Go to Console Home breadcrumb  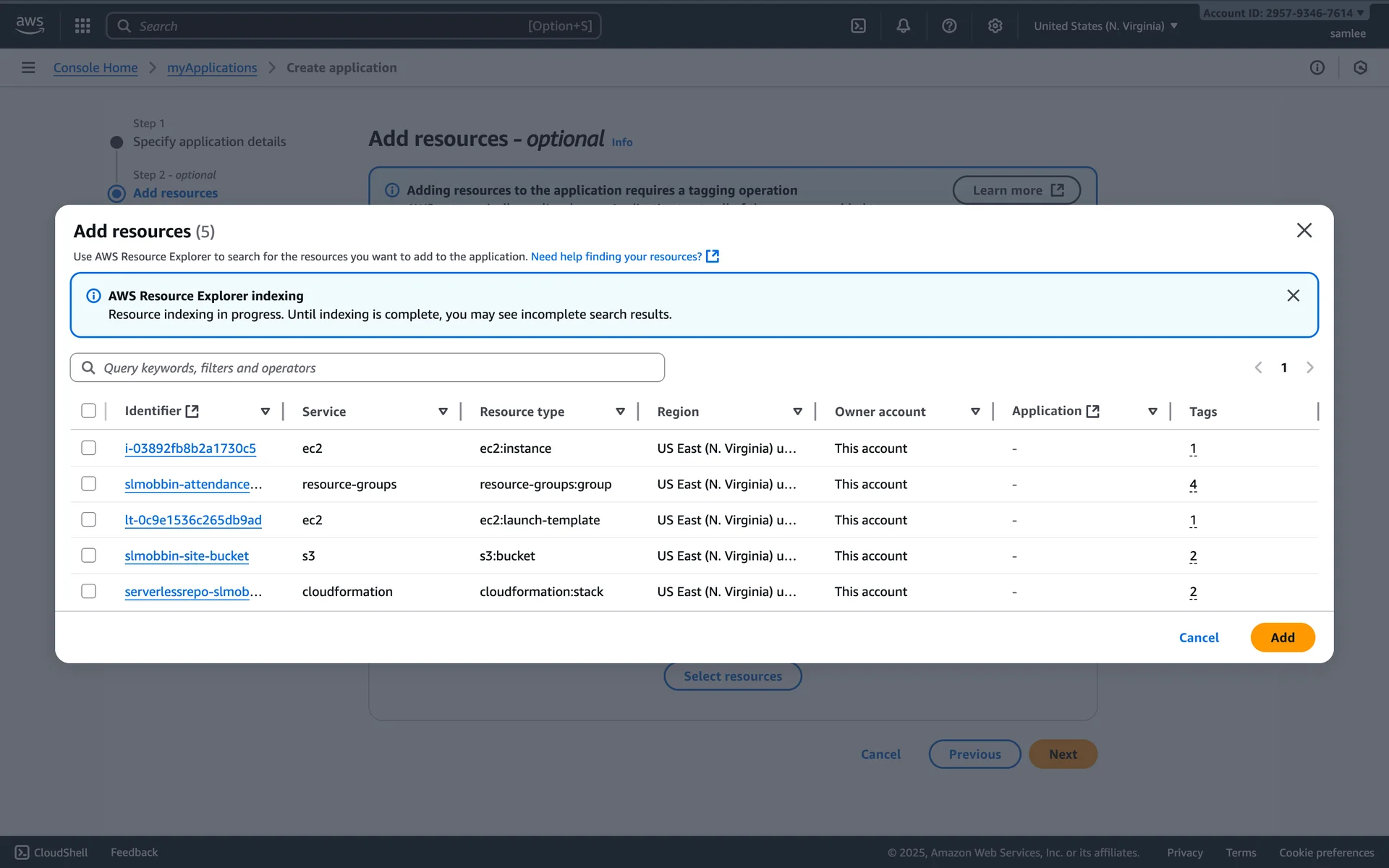coord(95,68)
